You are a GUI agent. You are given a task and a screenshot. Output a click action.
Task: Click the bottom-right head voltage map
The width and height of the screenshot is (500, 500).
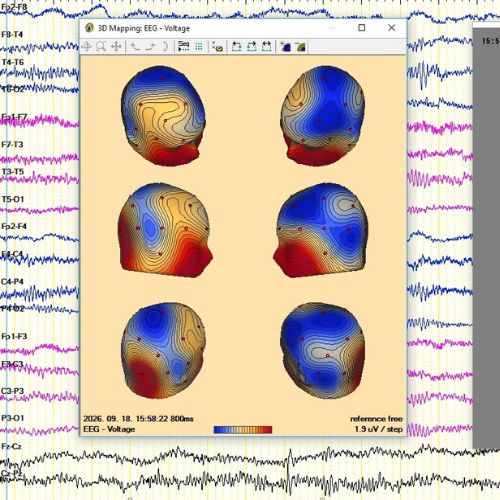tap(323, 351)
